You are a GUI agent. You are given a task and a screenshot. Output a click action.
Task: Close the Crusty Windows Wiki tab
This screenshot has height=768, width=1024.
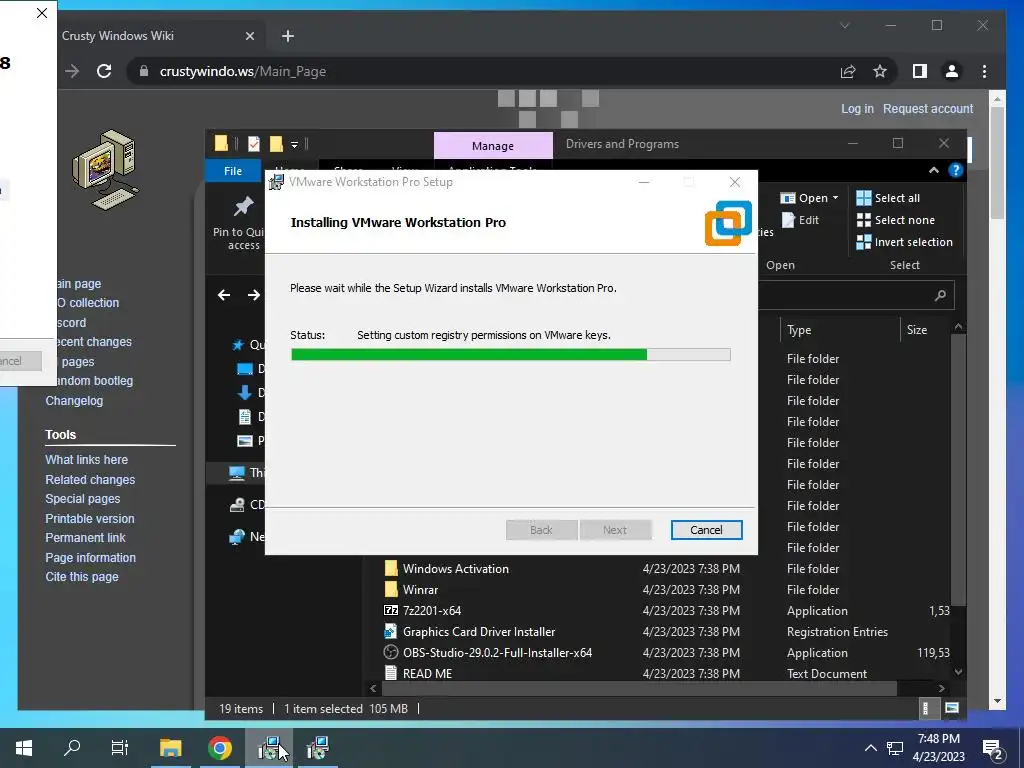tap(249, 36)
